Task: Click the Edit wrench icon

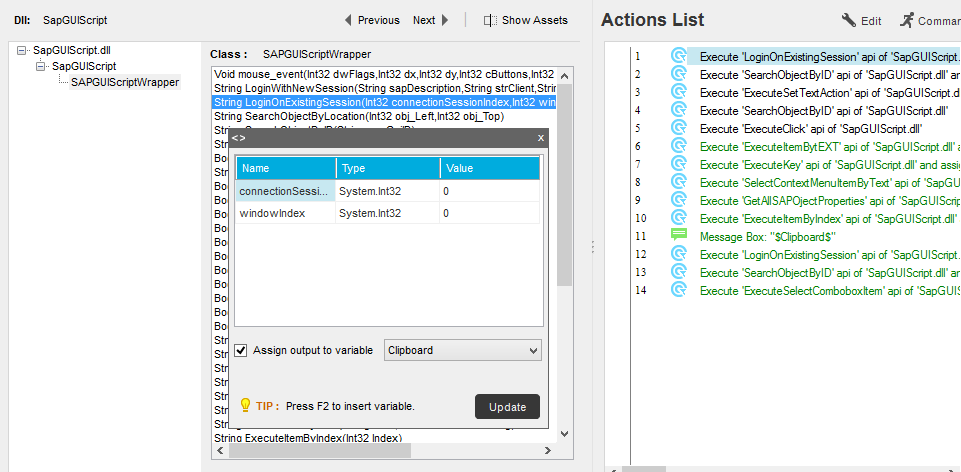Action: tap(849, 20)
